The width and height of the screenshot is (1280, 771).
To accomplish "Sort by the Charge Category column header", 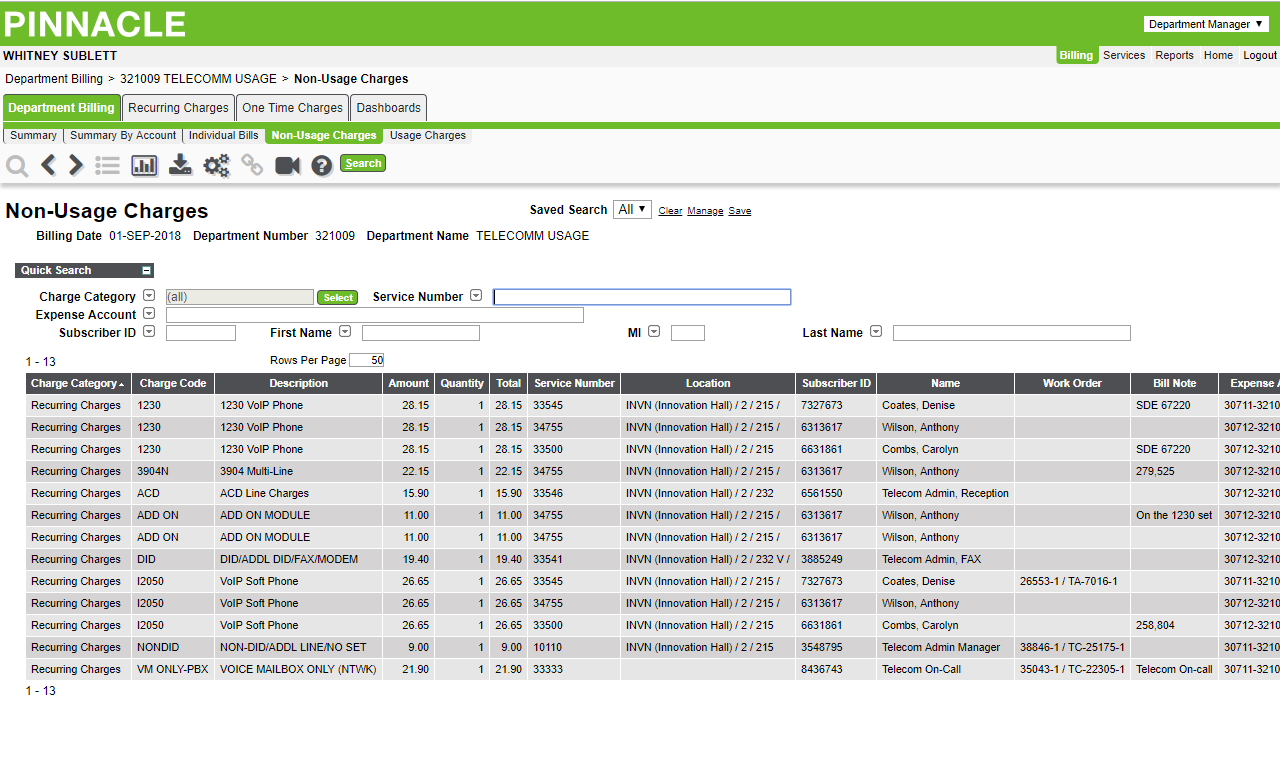I will pyautogui.click(x=78, y=384).
